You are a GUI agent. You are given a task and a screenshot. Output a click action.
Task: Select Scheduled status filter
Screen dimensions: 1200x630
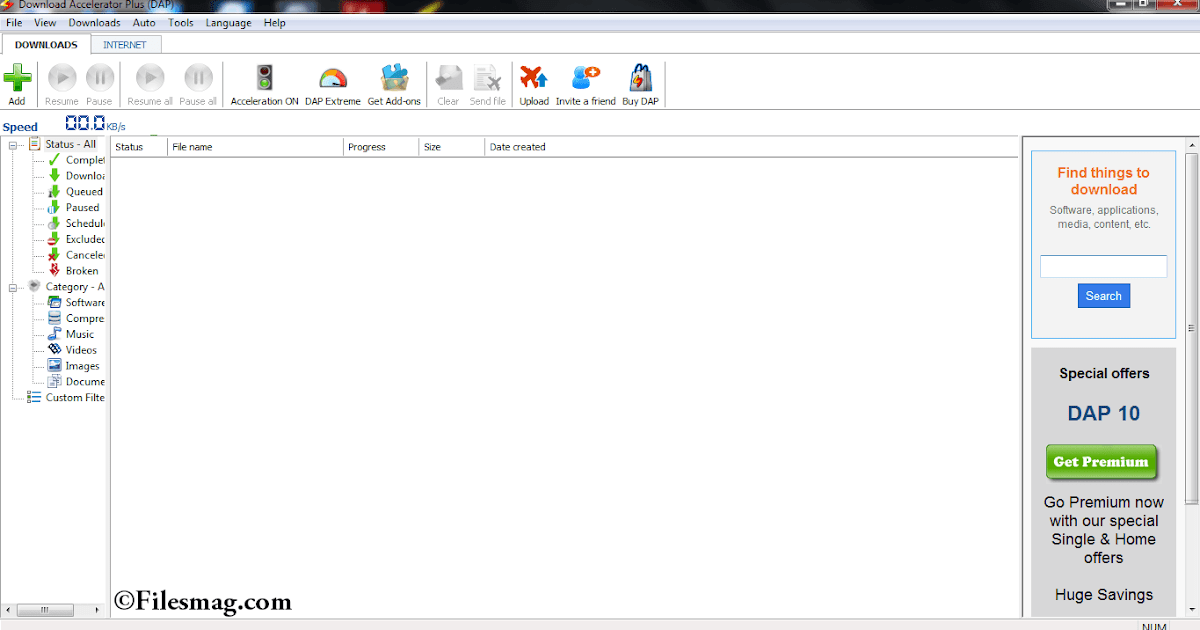[x=76, y=224]
